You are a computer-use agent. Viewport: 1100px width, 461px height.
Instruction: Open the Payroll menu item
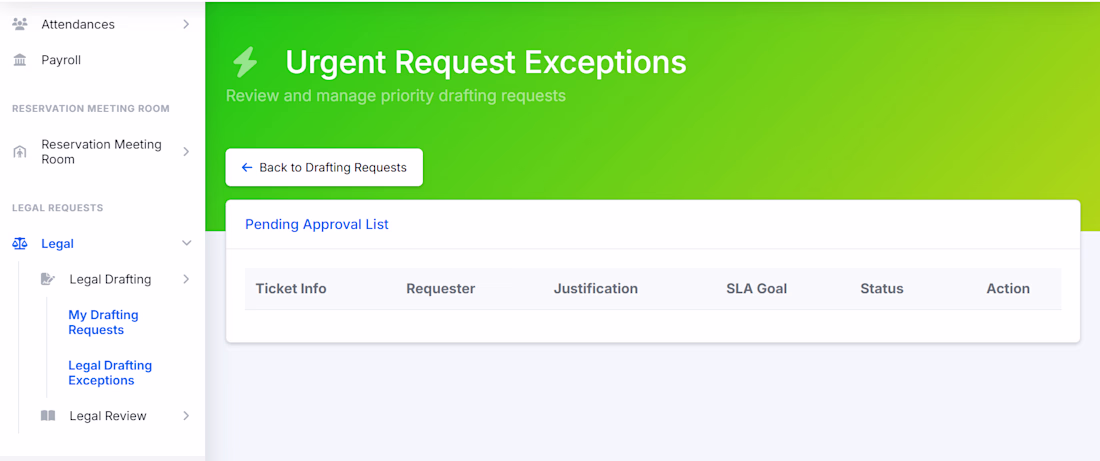click(x=61, y=60)
